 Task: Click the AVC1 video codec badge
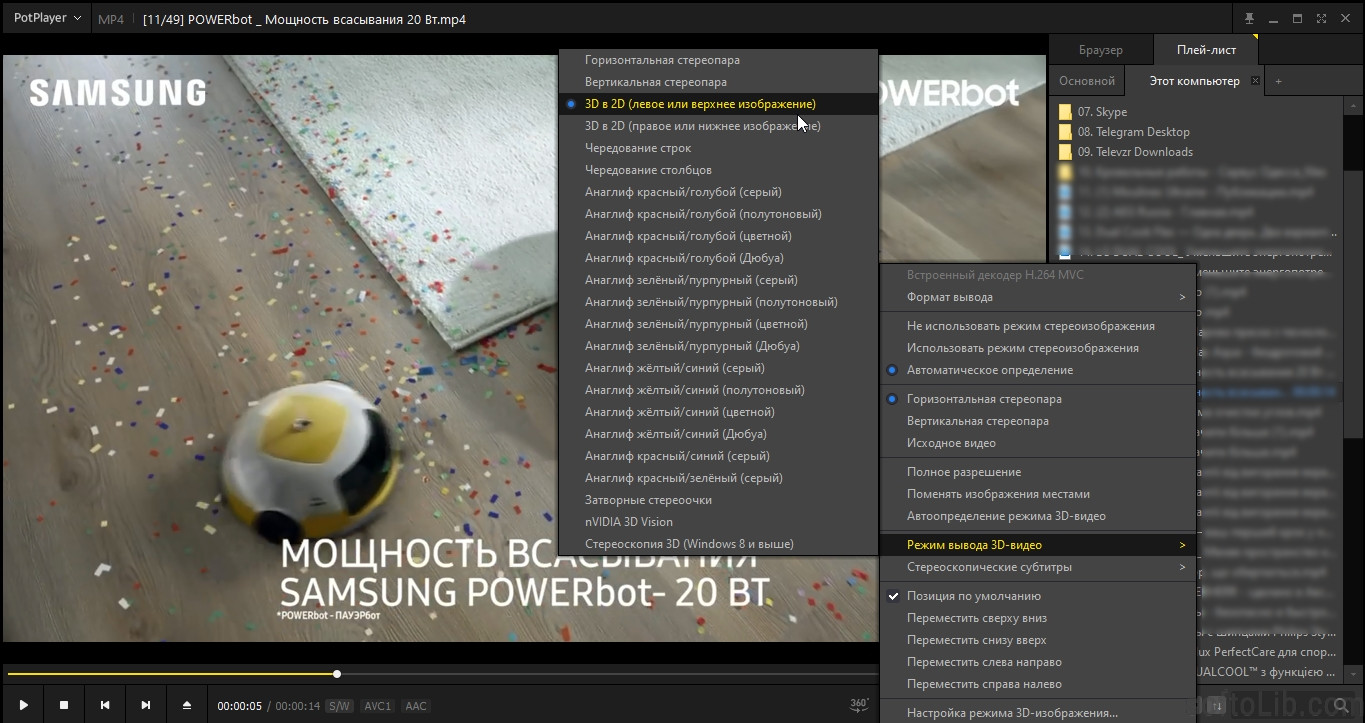pos(378,706)
